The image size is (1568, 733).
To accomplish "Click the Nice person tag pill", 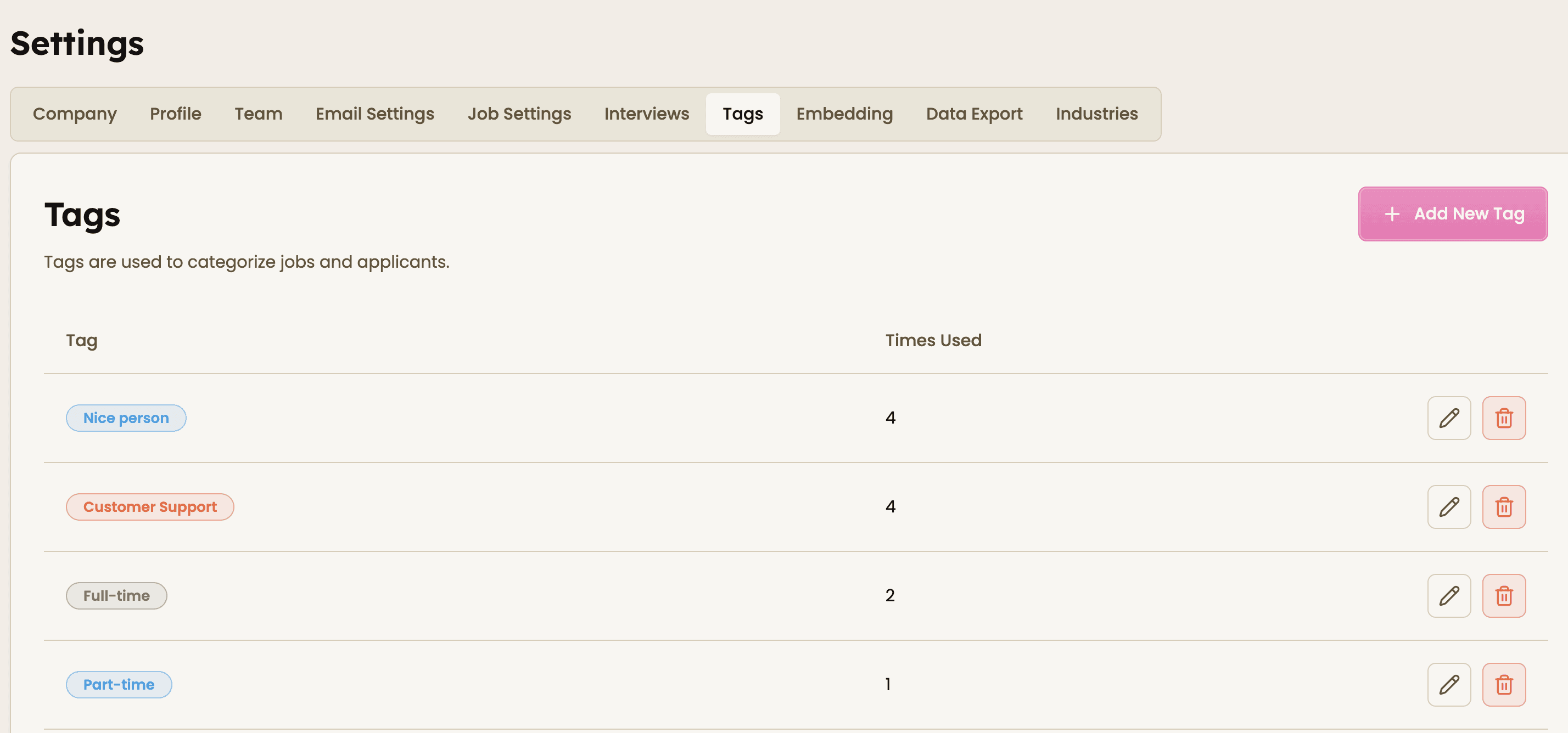I will click(126, 418).
